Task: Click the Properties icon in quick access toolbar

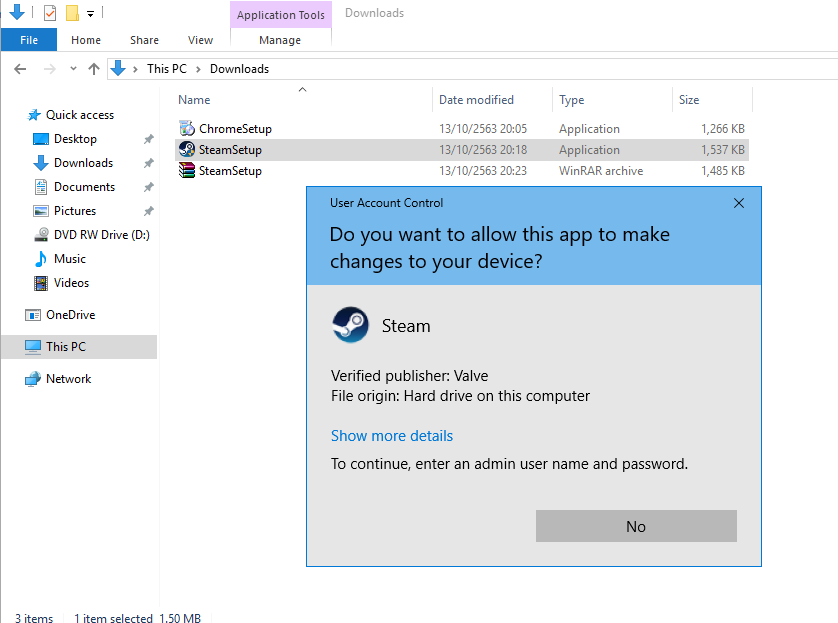Action: (50, 13)
